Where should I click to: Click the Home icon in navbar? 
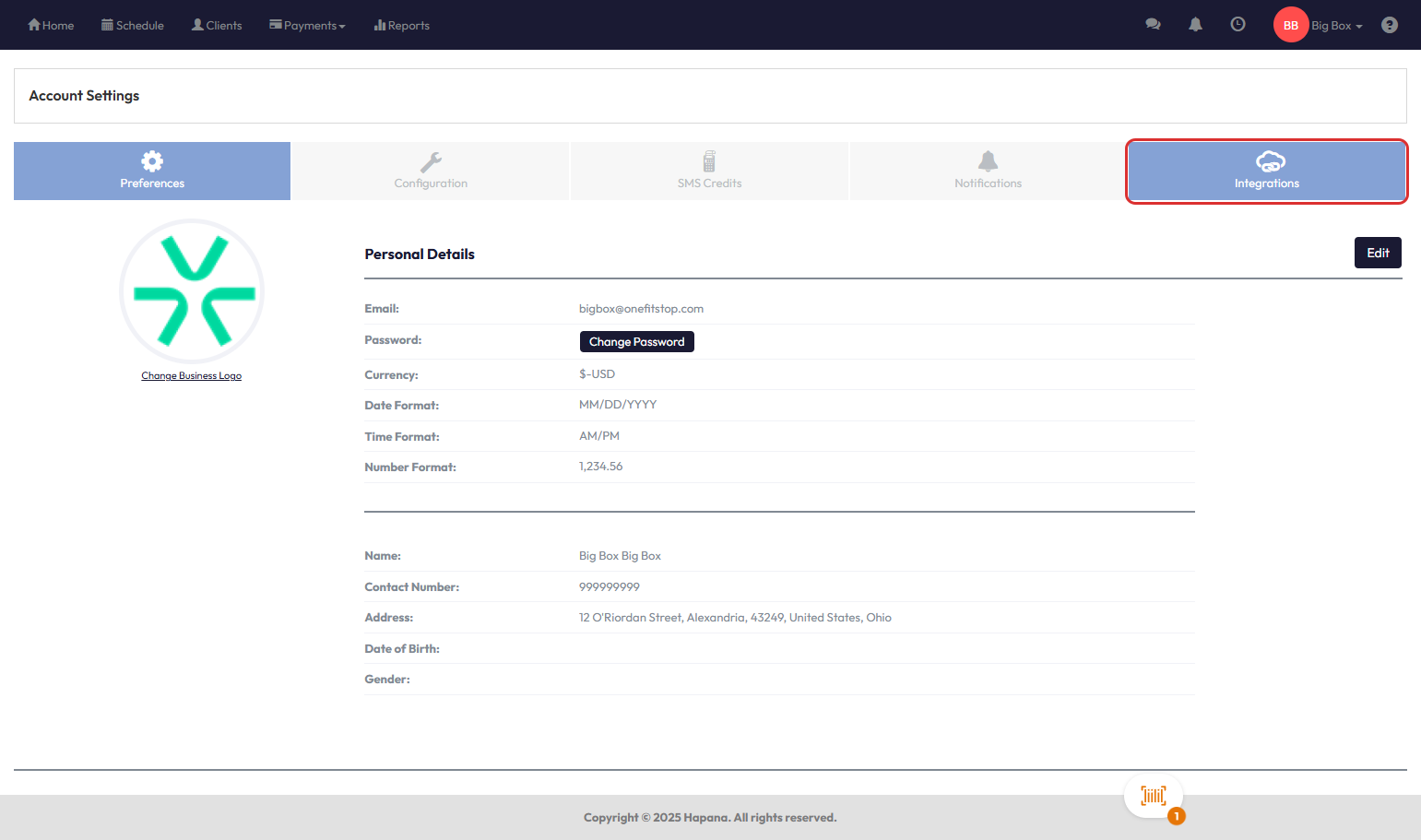[x=34, y=25]
